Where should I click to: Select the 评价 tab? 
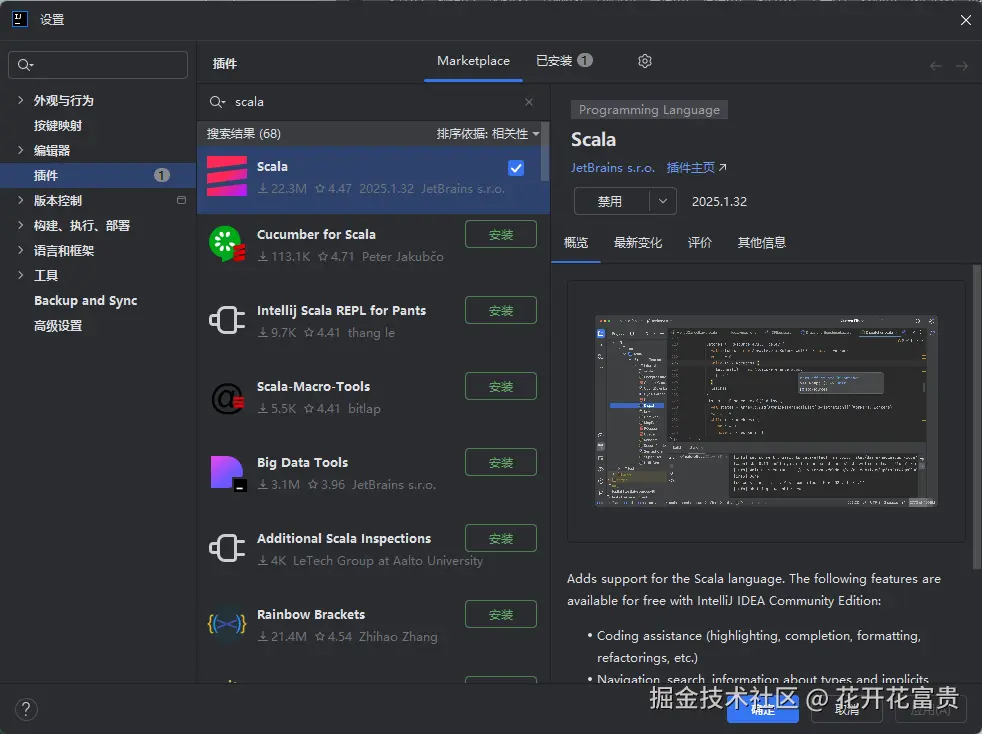point(700,243)
